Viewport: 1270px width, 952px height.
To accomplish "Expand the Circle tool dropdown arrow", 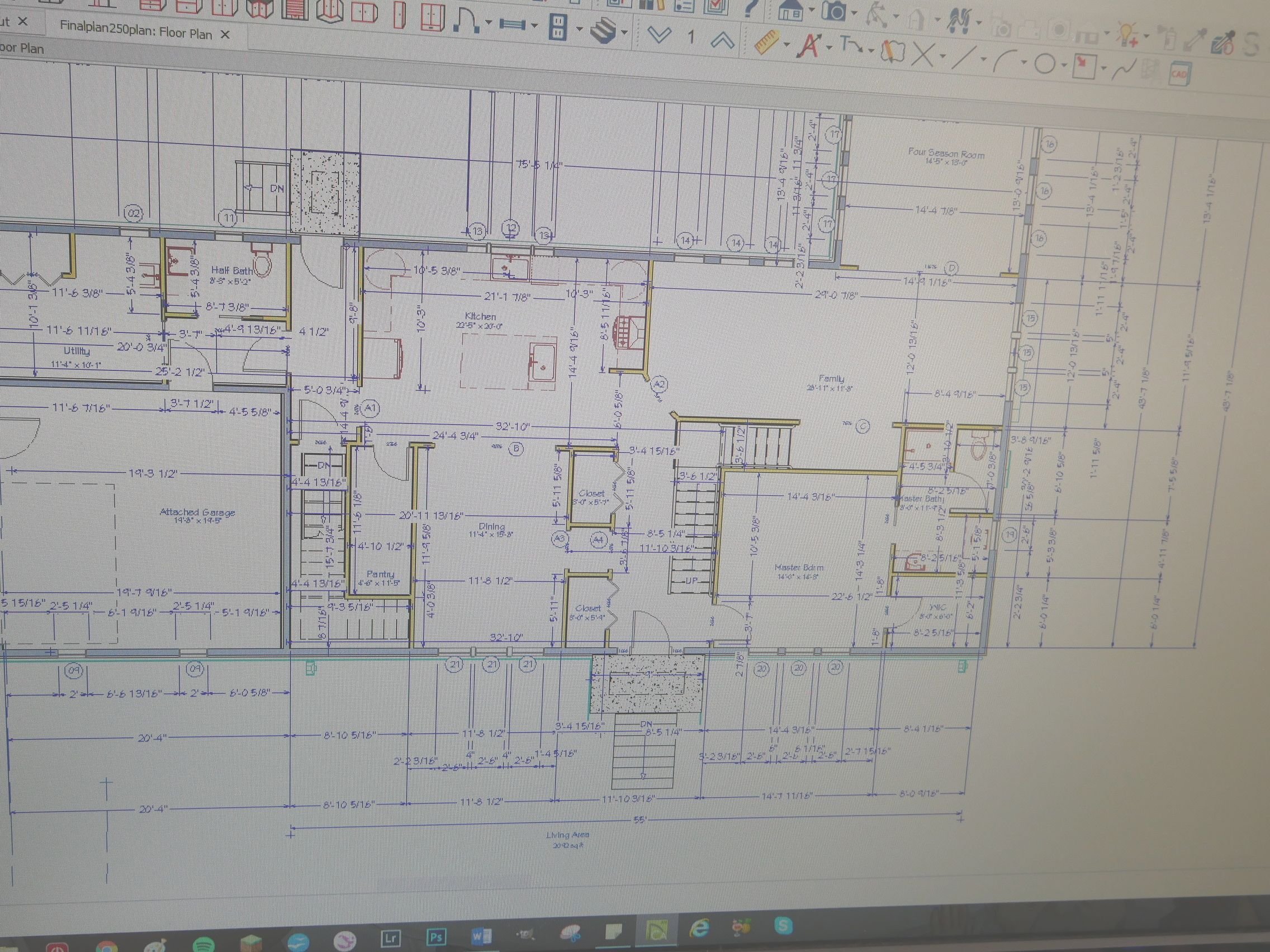I will point(1064,65).
